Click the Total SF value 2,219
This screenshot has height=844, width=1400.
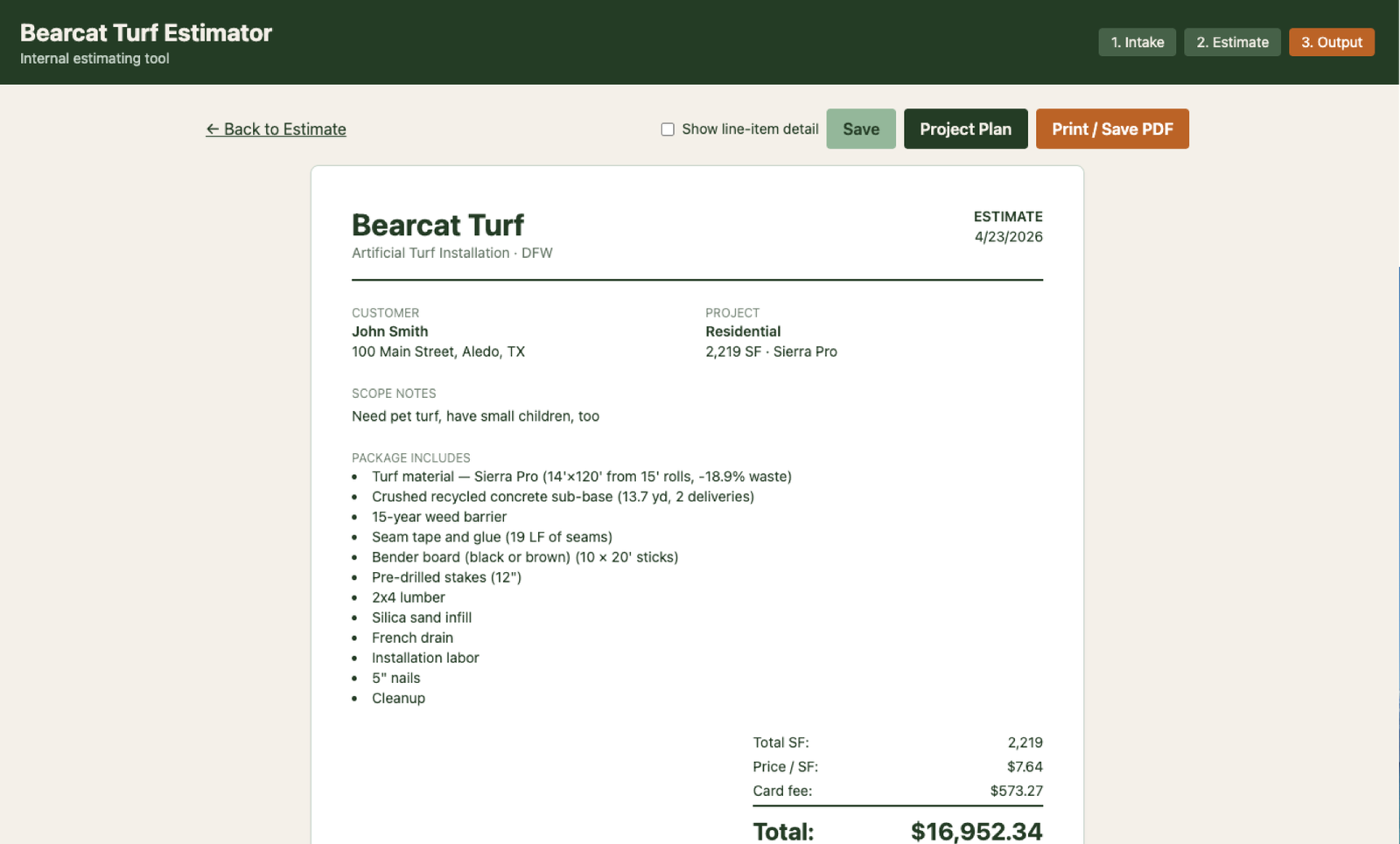coord(1025,742)
